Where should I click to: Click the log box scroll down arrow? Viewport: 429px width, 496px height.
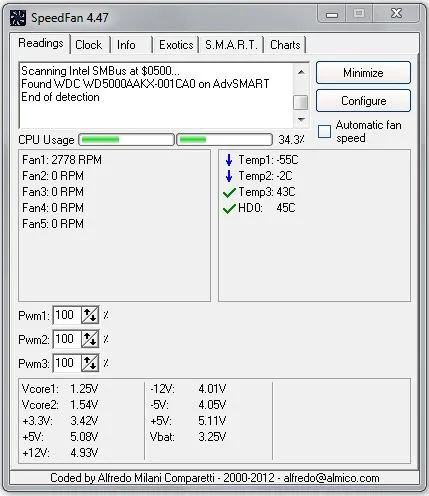pos(301,119)
